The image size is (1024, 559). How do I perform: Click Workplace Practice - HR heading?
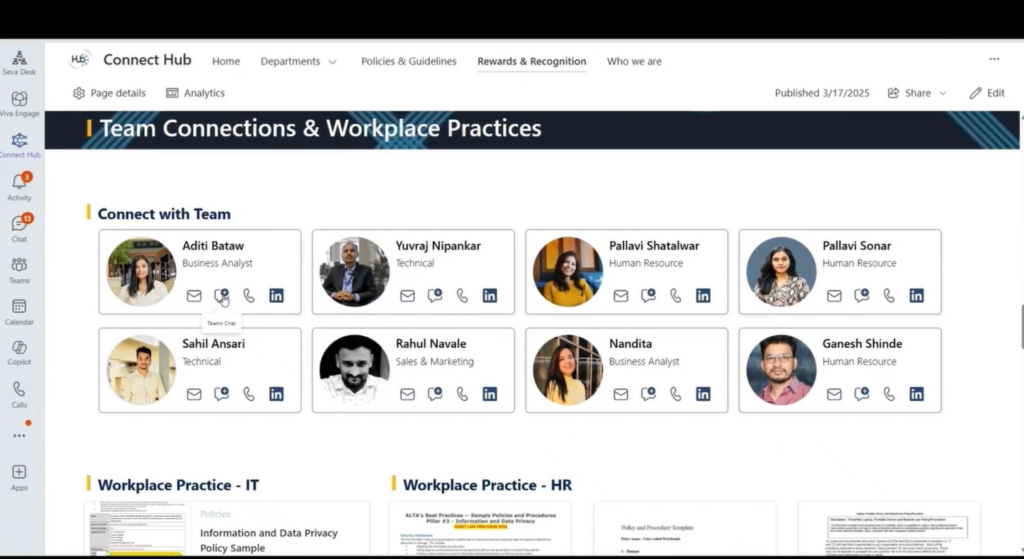[487, 485]
